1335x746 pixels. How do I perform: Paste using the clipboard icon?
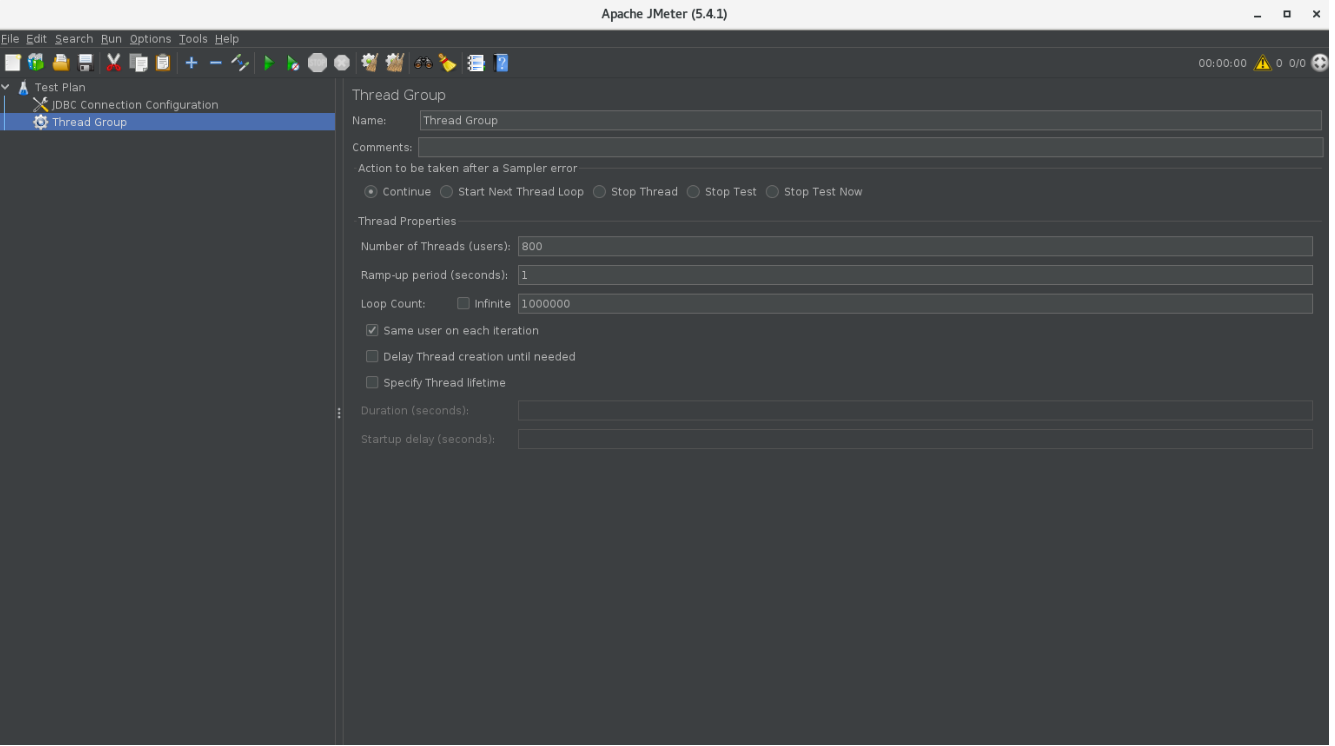pyautogui.click(x=163, y=63)
